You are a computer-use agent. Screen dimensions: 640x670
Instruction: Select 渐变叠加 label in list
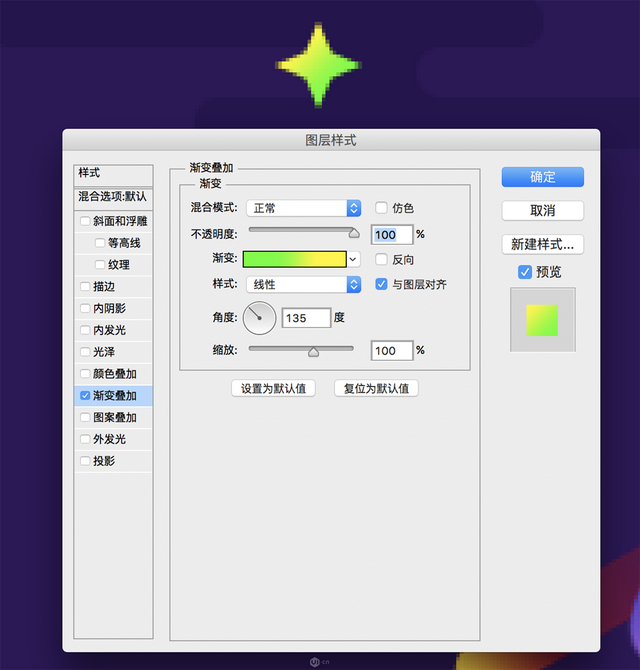point(115,395)
